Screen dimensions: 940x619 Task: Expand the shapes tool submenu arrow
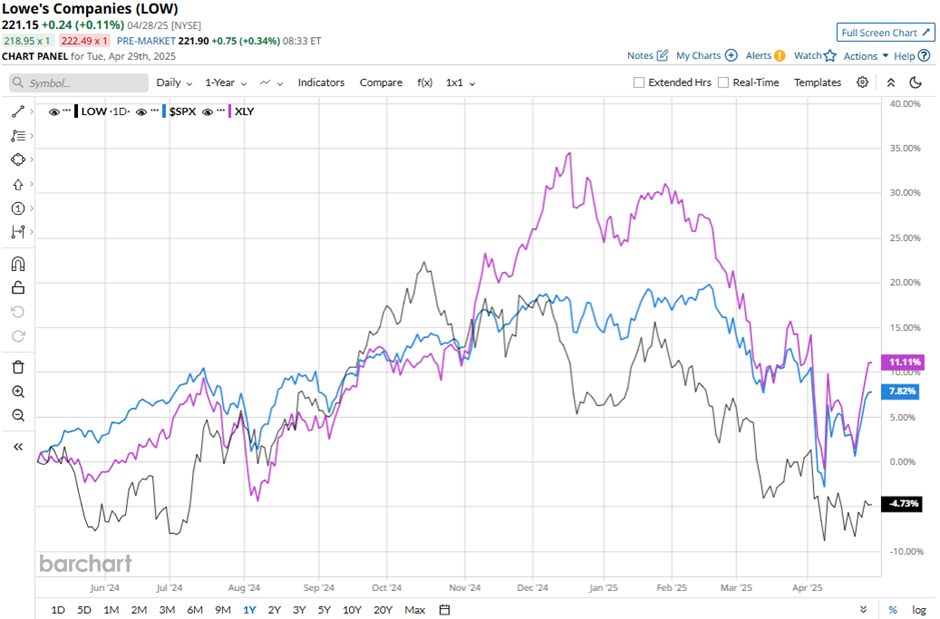31,160
